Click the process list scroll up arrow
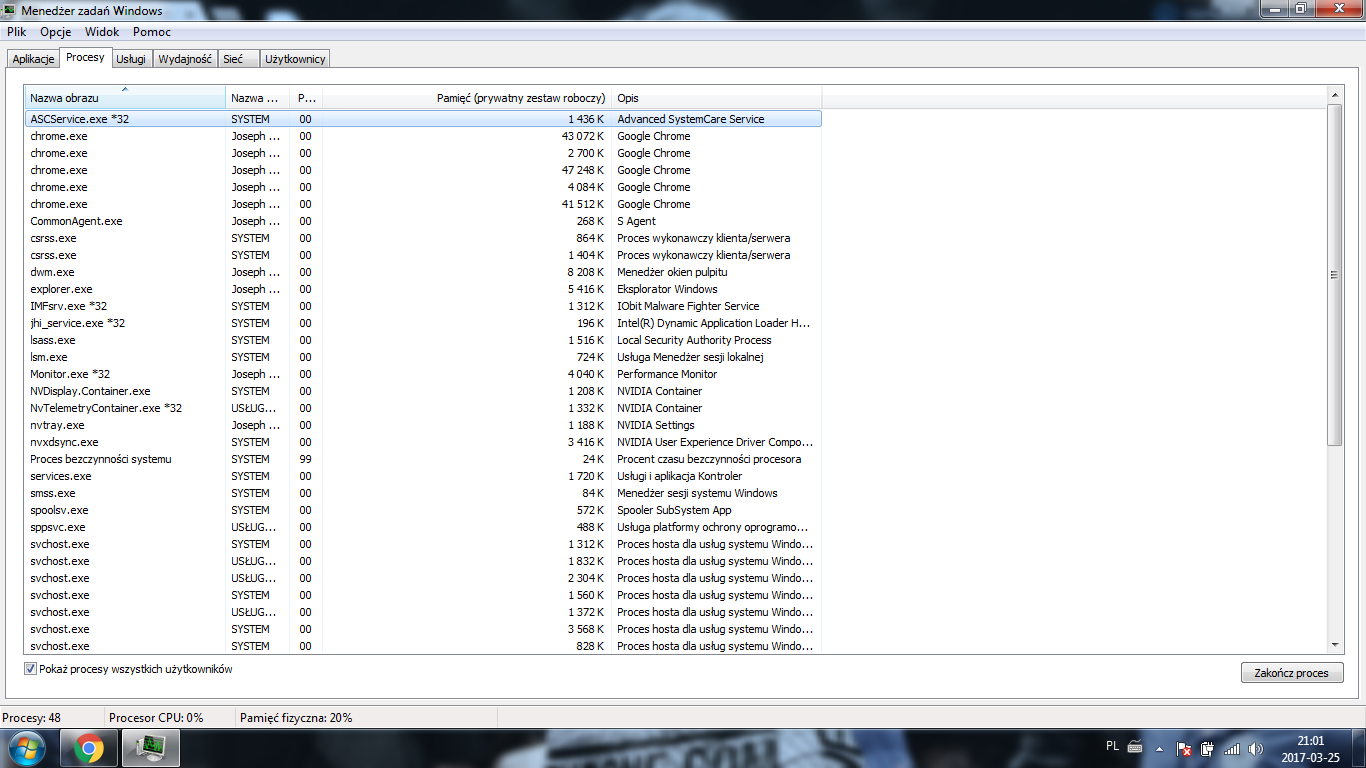This screenshot has width=1366, height=768. [1335, 95]
